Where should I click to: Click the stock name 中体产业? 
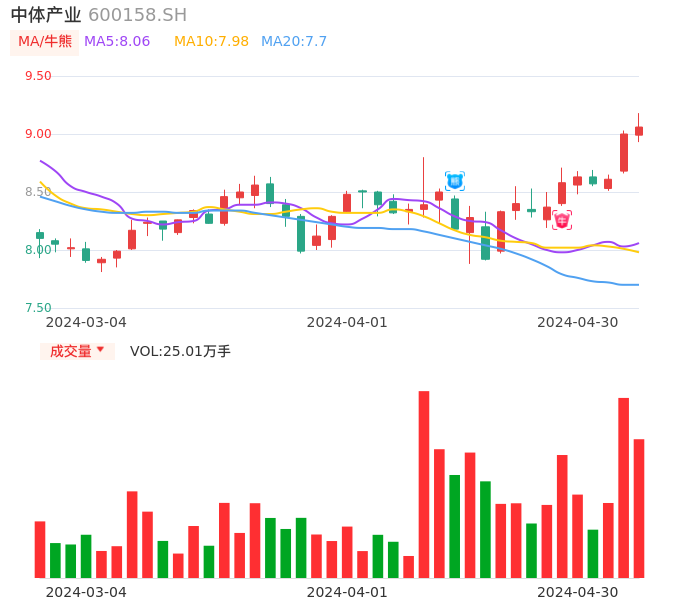coord(46,15)
